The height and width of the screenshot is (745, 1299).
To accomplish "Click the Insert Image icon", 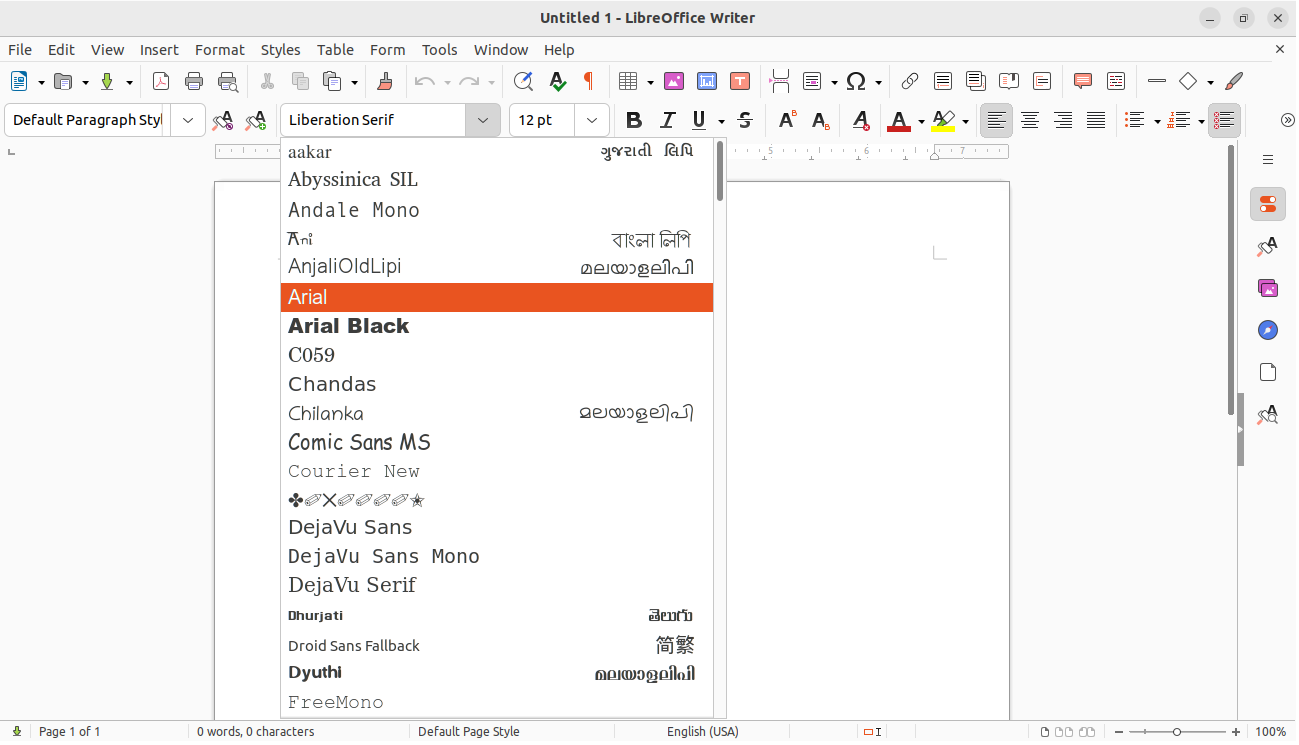I will point(673,82).
